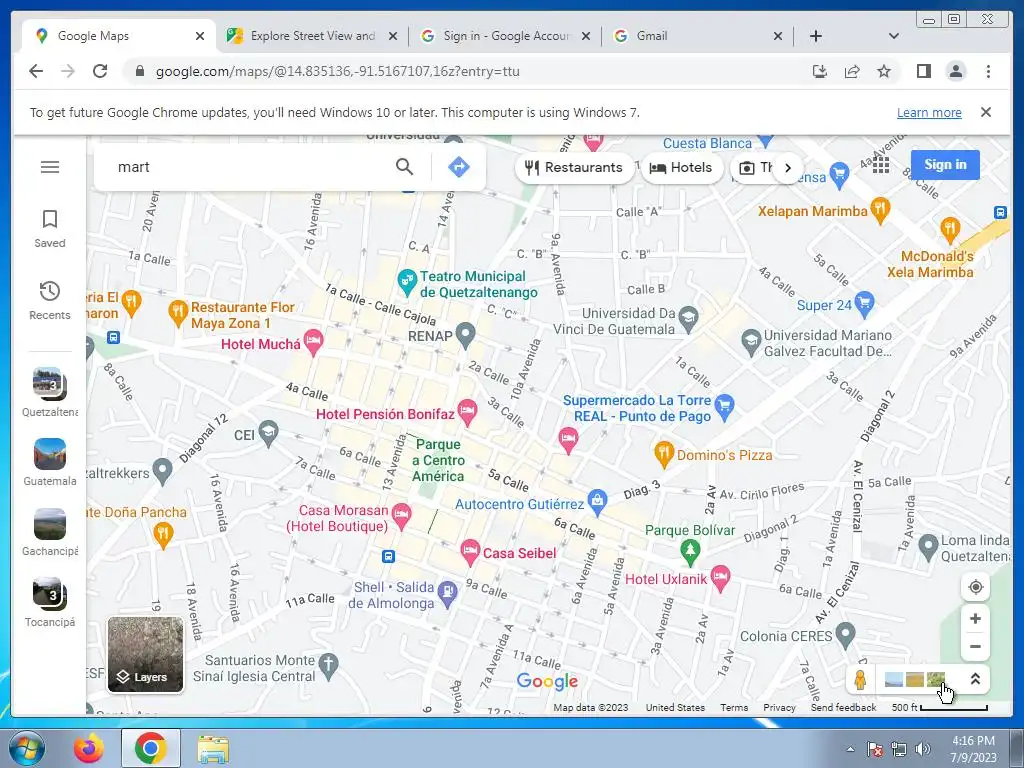Viewport: 1024px width, 768px height.
Task: Click the Super 24 shopping cart pin
Action: pos(864,304)
